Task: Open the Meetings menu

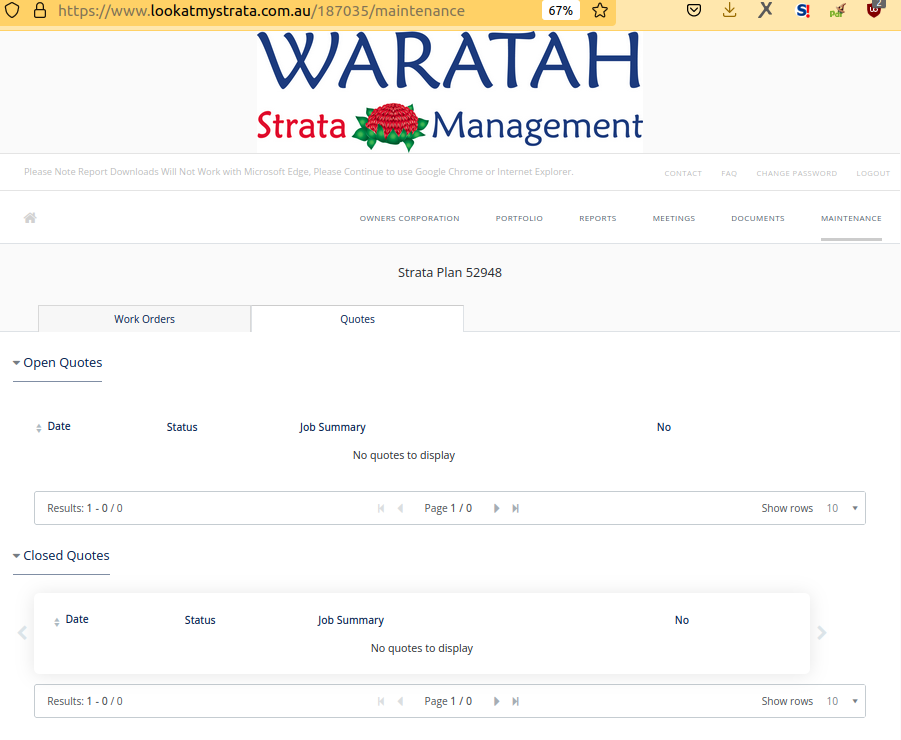Action: coord(674,218)
